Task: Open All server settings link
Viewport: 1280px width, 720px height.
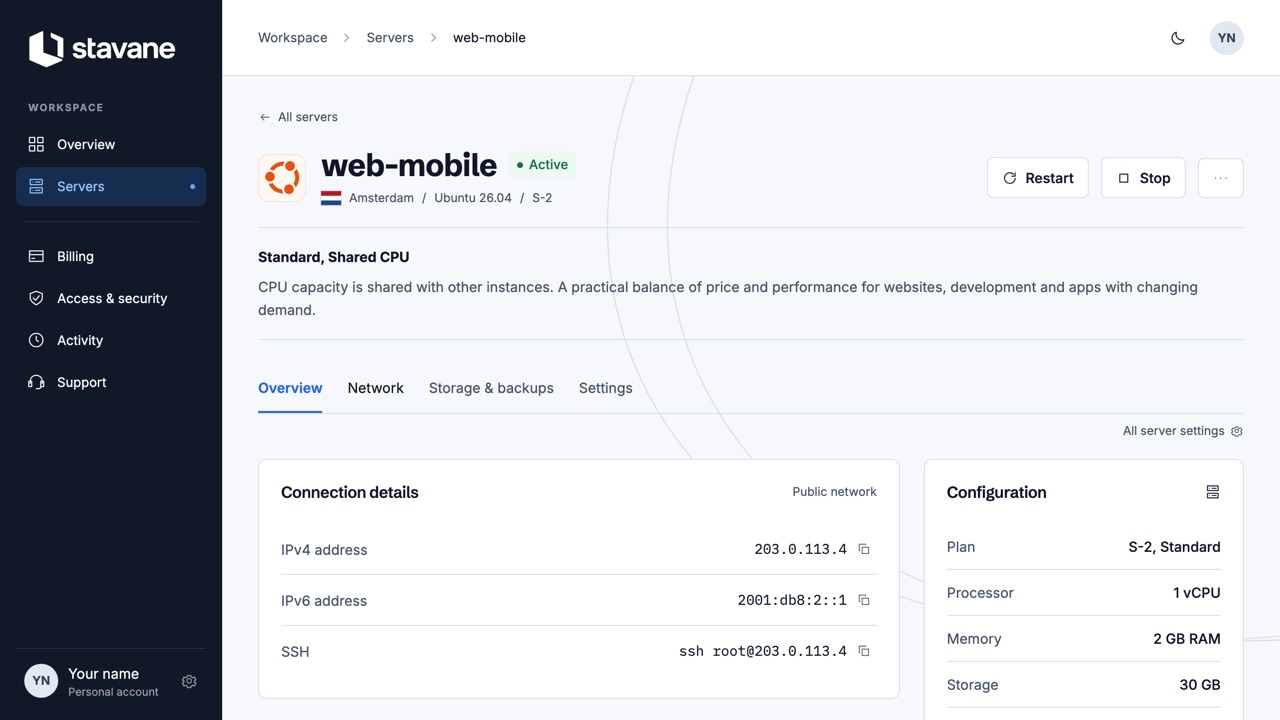Action: click(1183, 431)
